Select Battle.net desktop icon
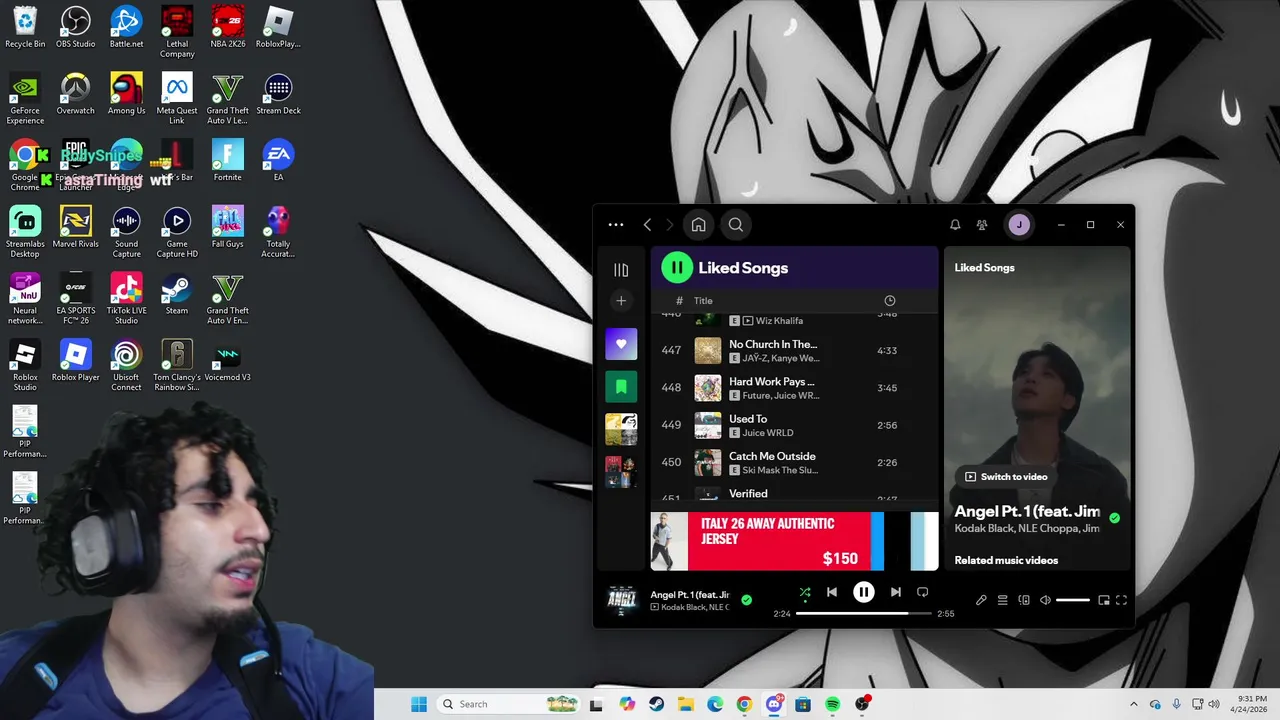Viewport: 1280px width, 720px height. (x=126, y=27)
